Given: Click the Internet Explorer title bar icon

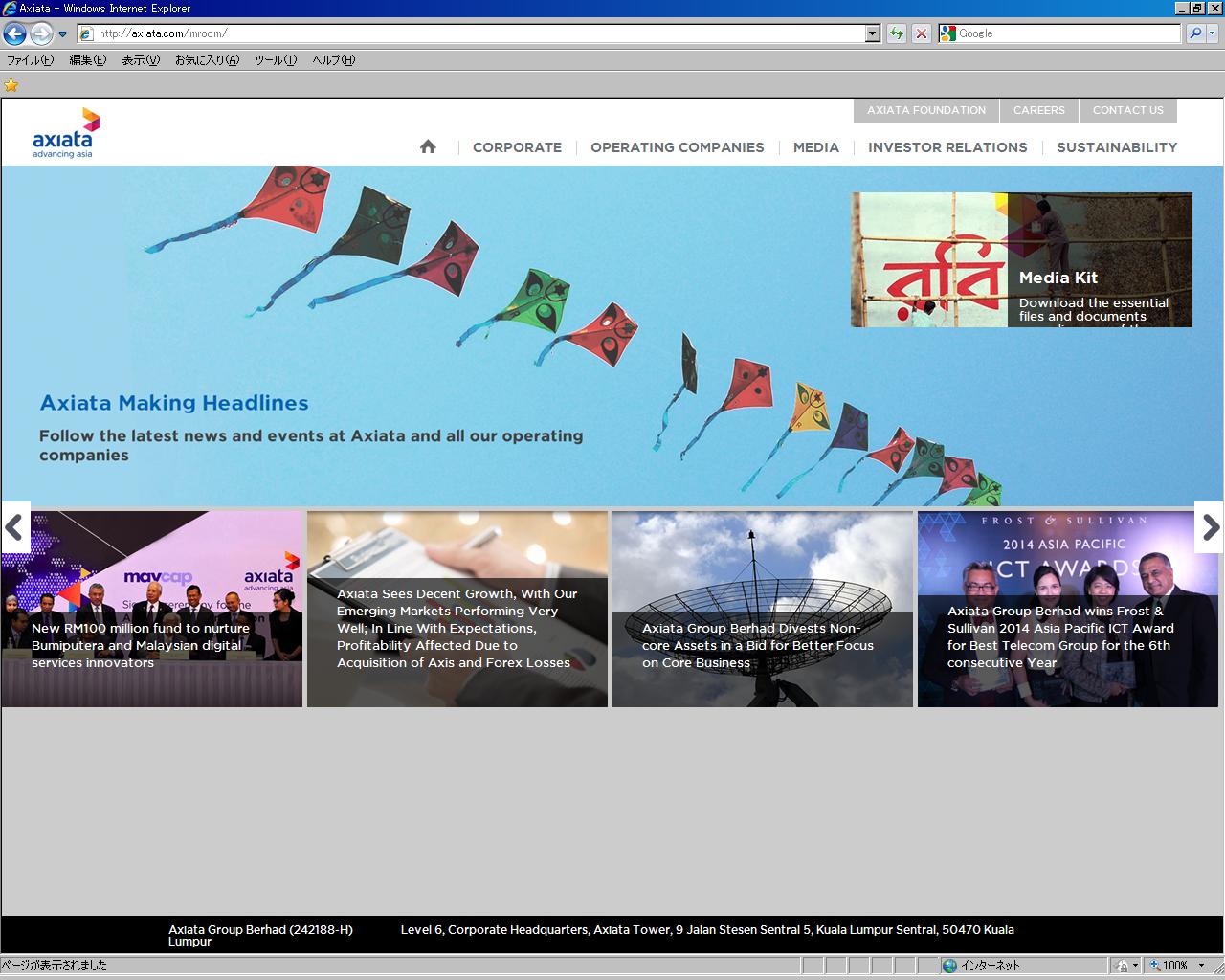Looking at the screenshot, I should click(x=10, y=9).
